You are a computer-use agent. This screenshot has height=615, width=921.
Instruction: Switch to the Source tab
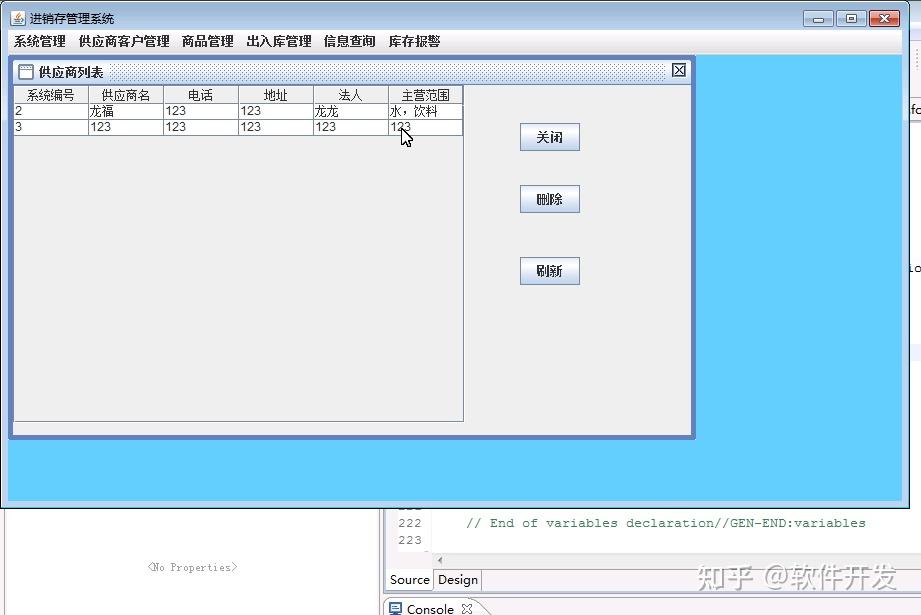(x=409, y=580)
